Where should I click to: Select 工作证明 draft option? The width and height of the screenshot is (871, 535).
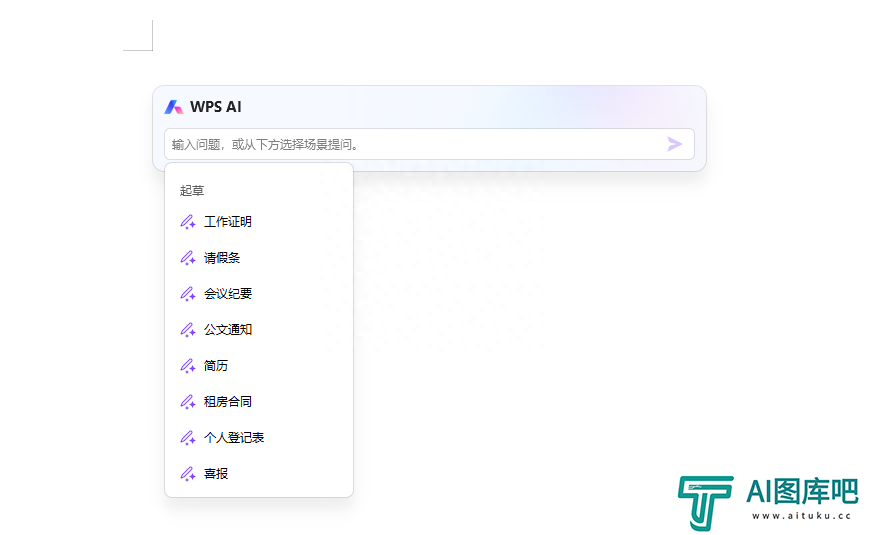[x=259, y=222]
